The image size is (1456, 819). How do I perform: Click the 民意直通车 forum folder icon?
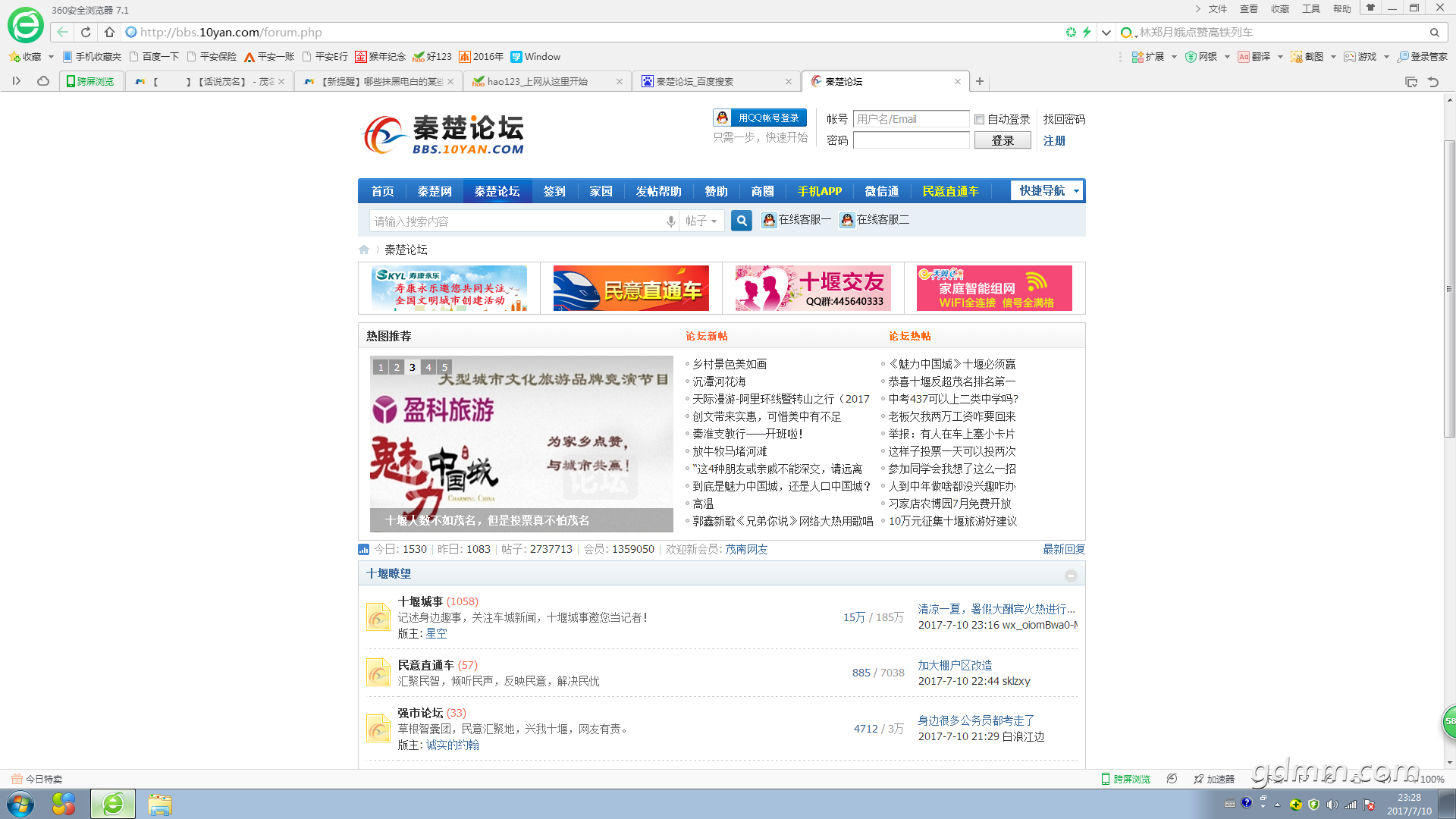coord(378,673)
